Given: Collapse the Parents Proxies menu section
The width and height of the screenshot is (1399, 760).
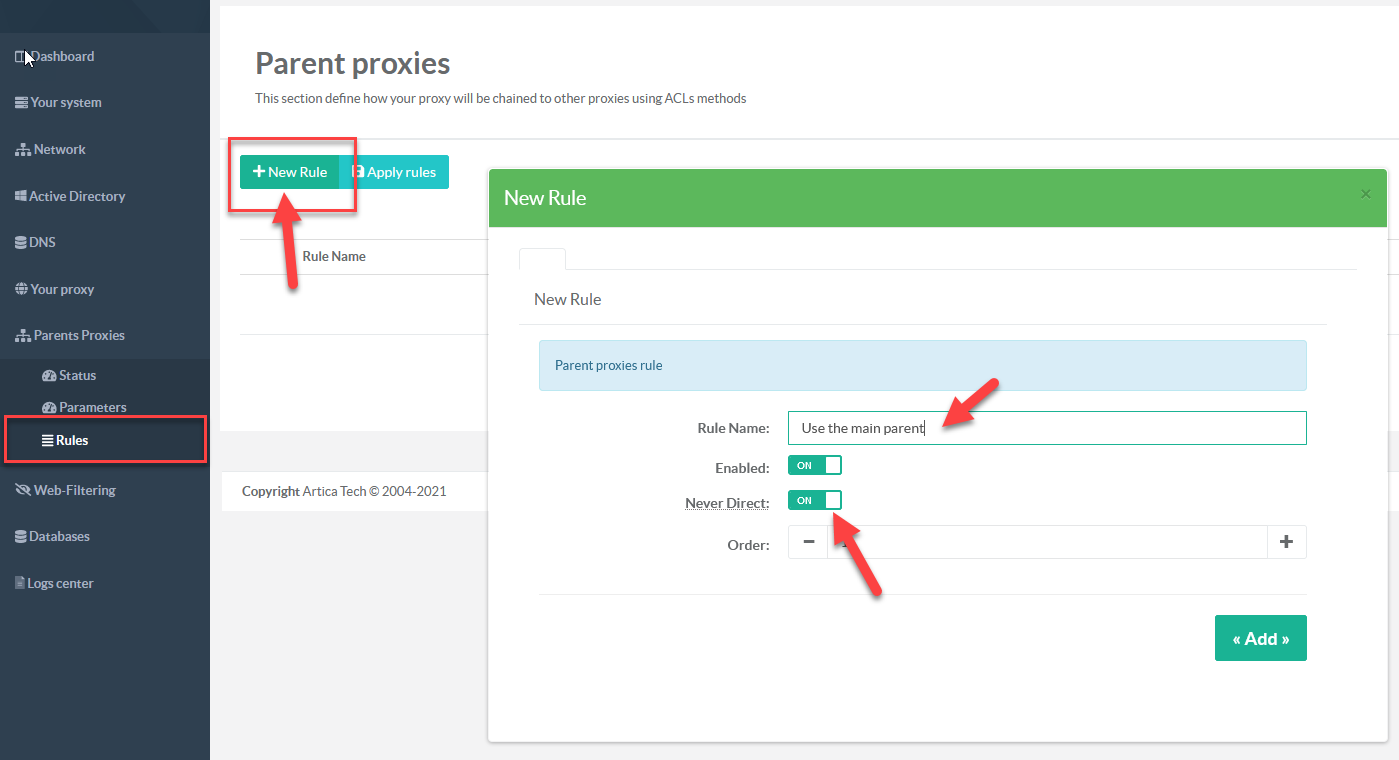Looking at the screenshot, I should click(x=79, y=336).
